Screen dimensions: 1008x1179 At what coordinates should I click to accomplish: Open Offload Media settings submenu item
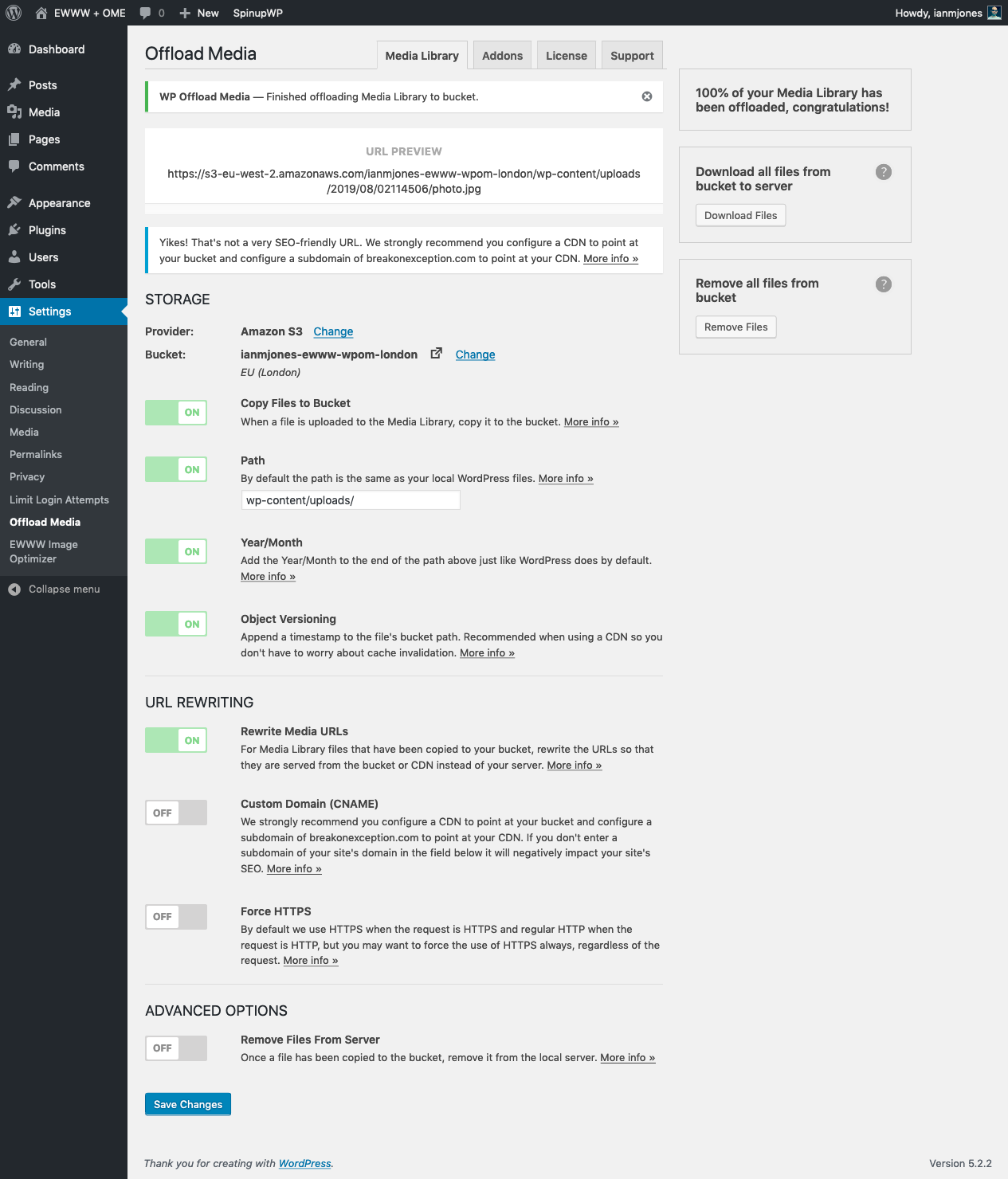[45, 522]
